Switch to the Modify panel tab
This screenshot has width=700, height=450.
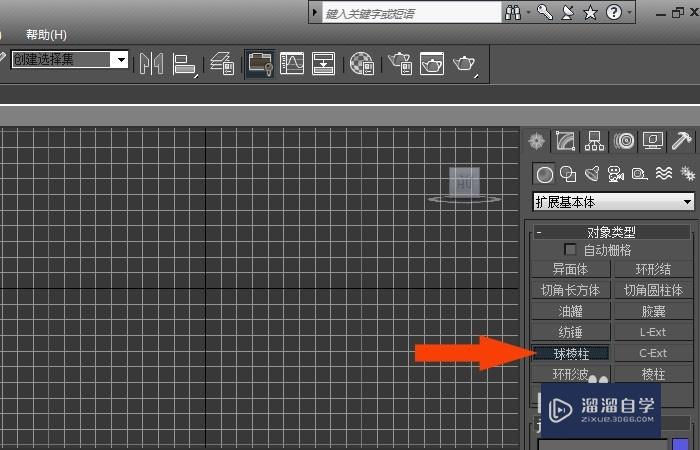click(x=565, y=141)
